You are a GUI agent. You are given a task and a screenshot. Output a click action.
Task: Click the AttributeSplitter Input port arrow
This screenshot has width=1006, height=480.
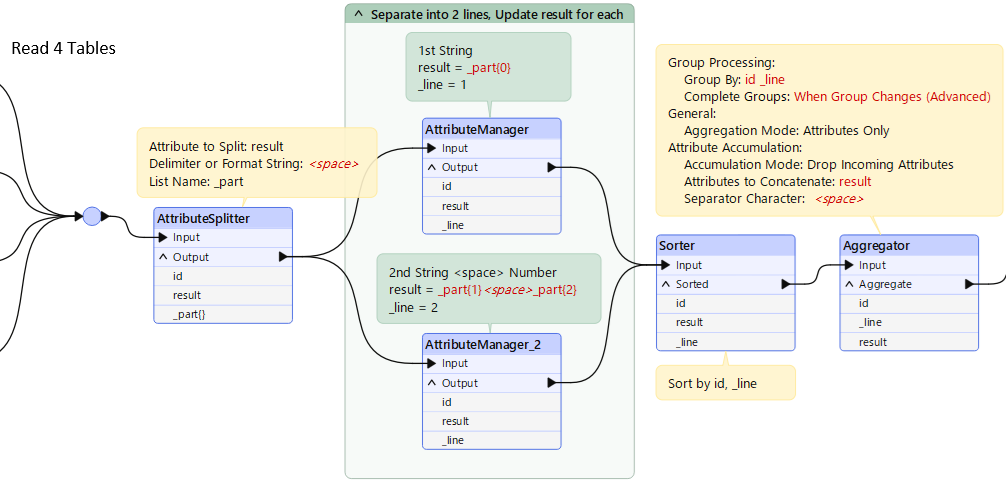click(x=163, y=237)
